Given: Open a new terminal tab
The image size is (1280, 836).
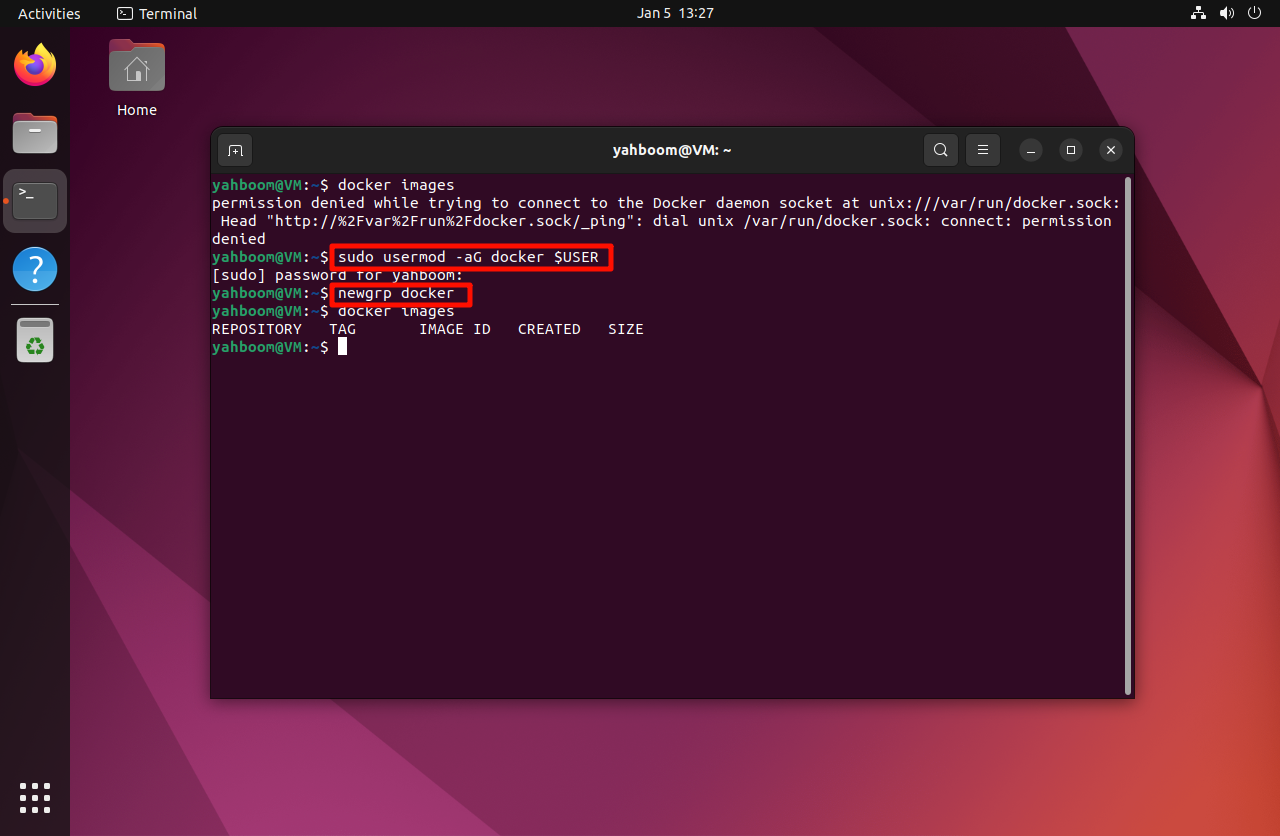Looking at the screenshot, I should pos(234,149).
